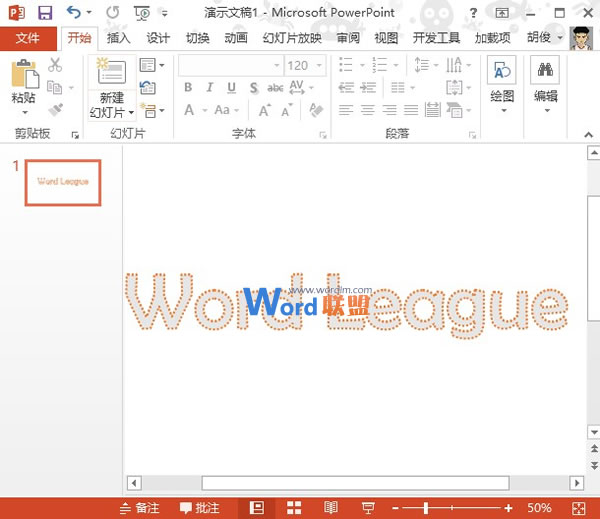This screenshot has width=600, height=519.
Task: Switch to Reading view in status bar
Action: coord(331,508)
